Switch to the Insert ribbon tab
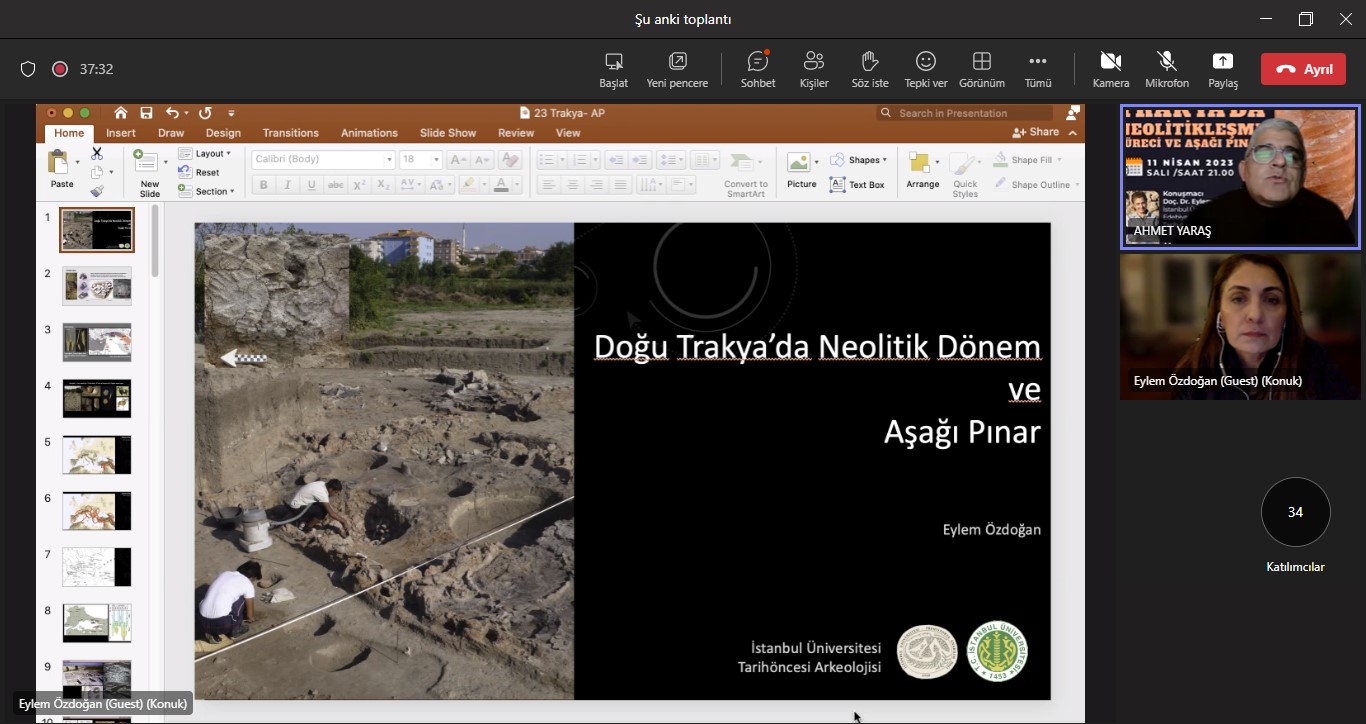 click(121, 133)
